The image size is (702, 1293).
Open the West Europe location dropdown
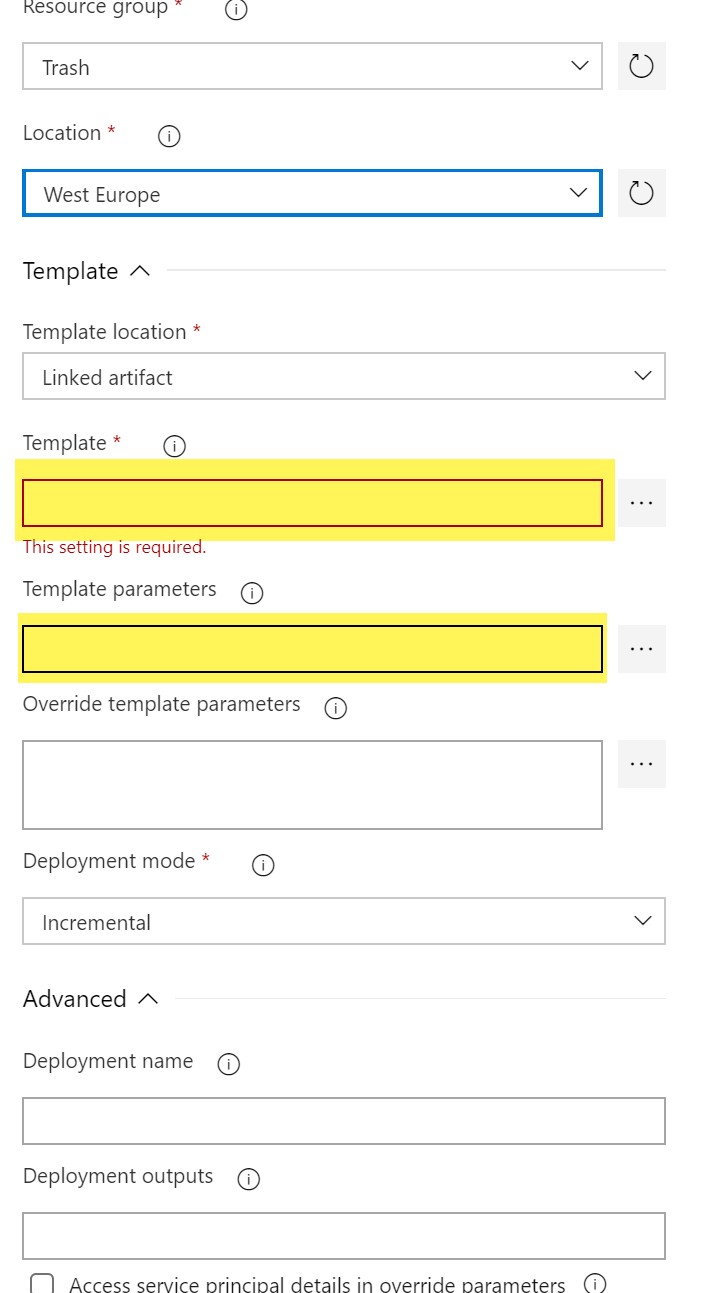[312, 193]
